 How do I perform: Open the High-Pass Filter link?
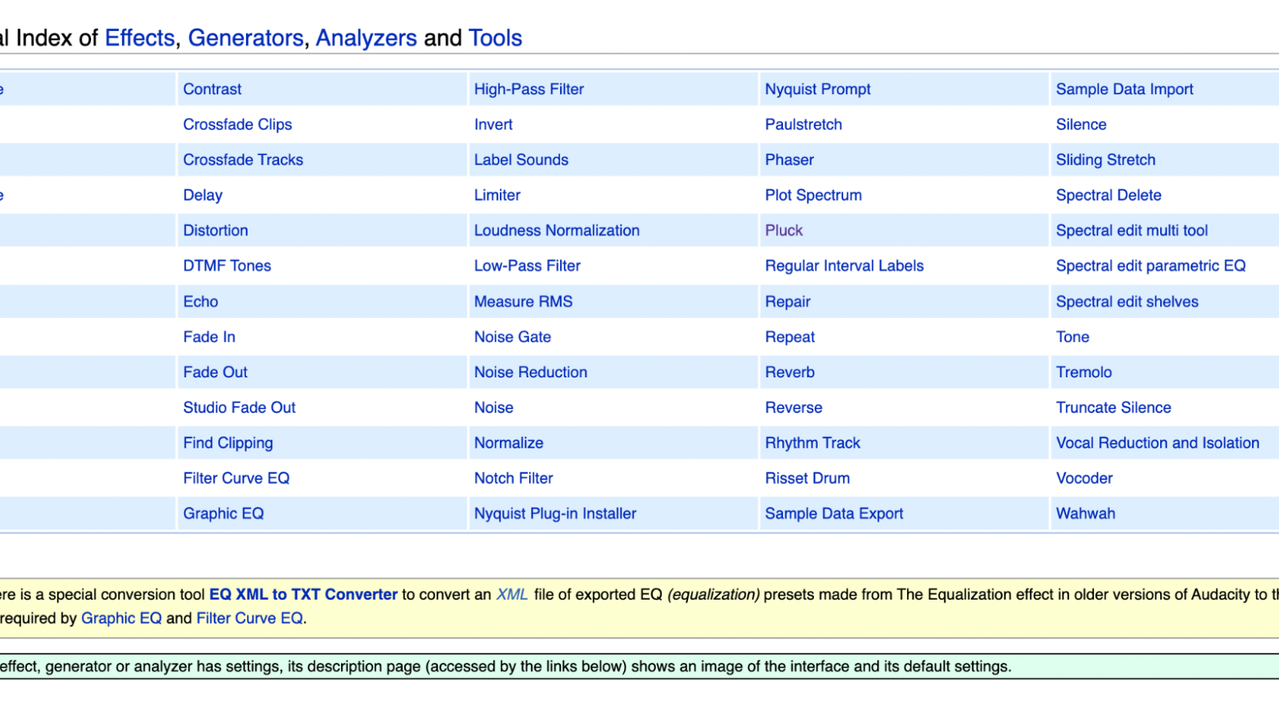[528, 89]
